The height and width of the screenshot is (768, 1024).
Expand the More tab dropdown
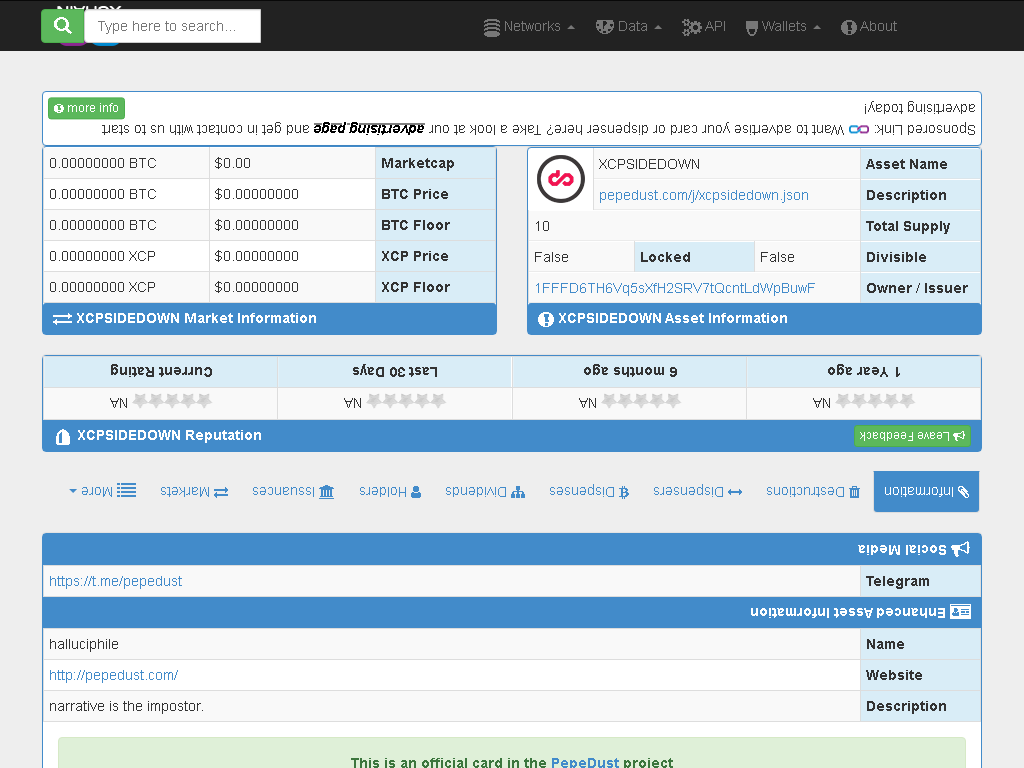(x=103, y=491)
